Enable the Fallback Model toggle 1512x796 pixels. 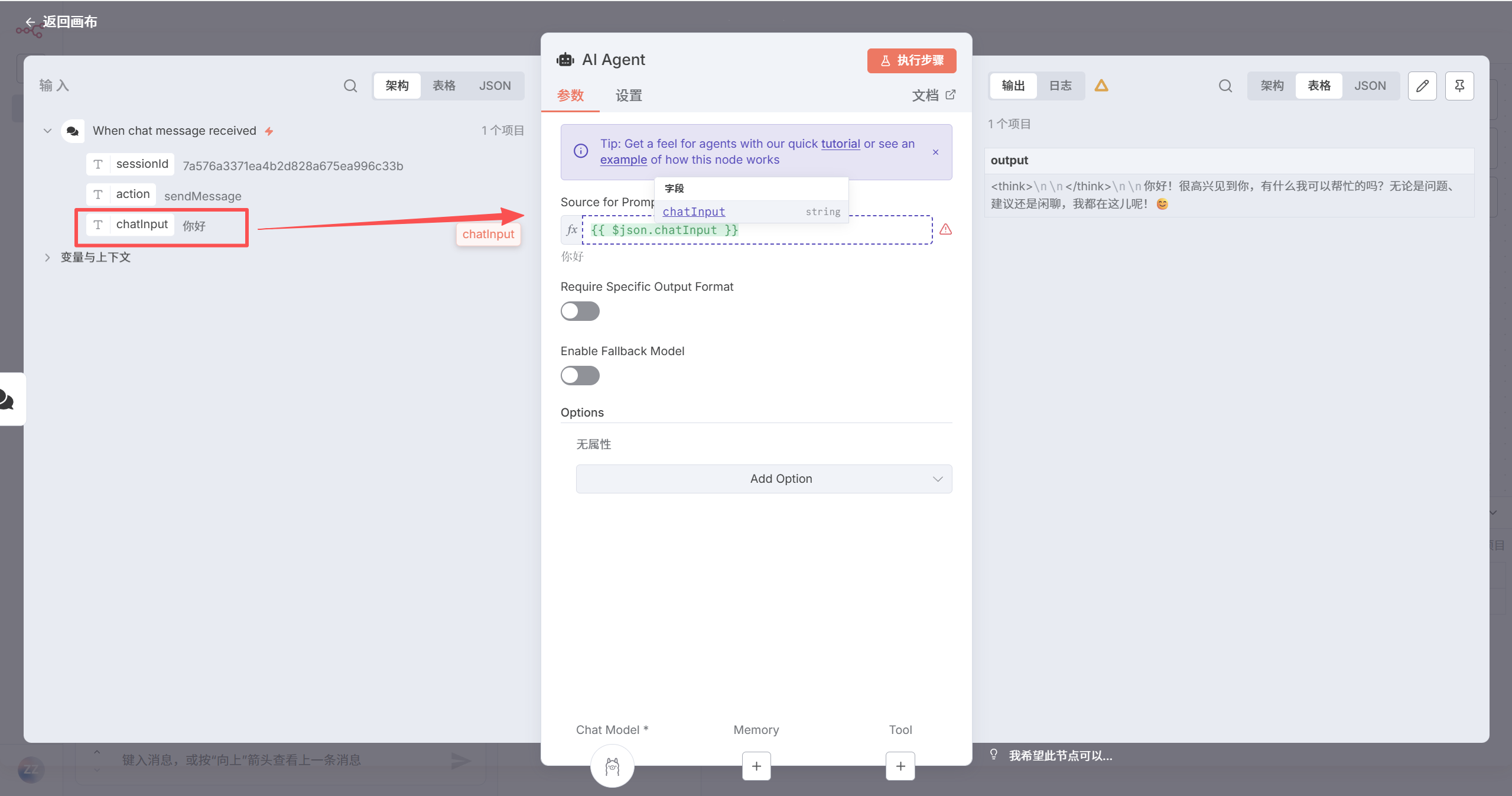pyautogui.click(x=580, y=375)
